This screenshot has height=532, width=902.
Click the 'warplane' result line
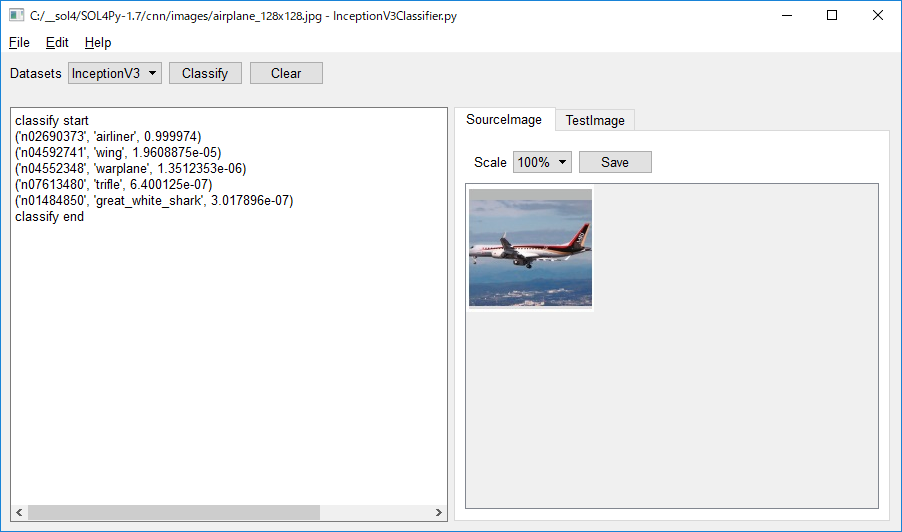coord(131,169)
